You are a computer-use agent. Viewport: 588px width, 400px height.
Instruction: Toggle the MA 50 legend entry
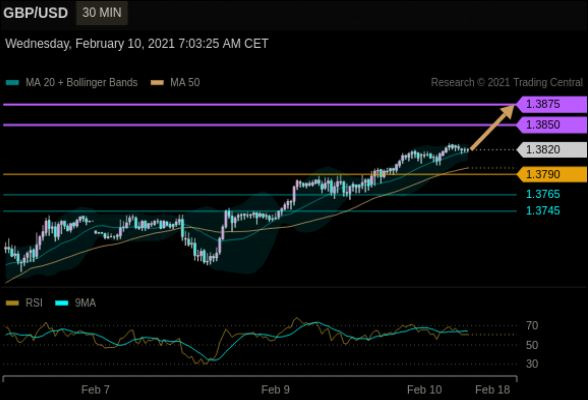175,82
